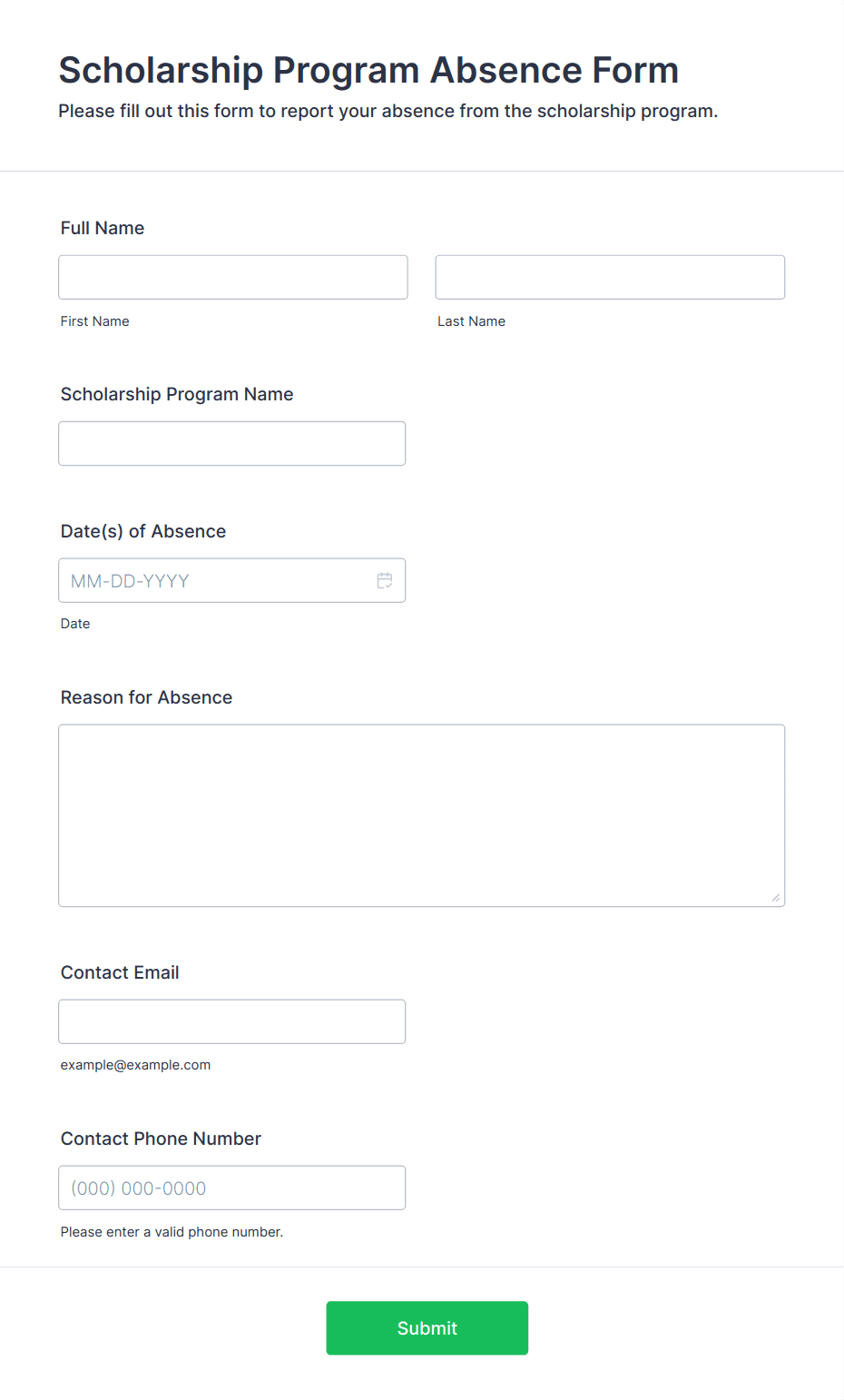
Task: Click the Date(s) of Absence label
Action: coord(143,531)
